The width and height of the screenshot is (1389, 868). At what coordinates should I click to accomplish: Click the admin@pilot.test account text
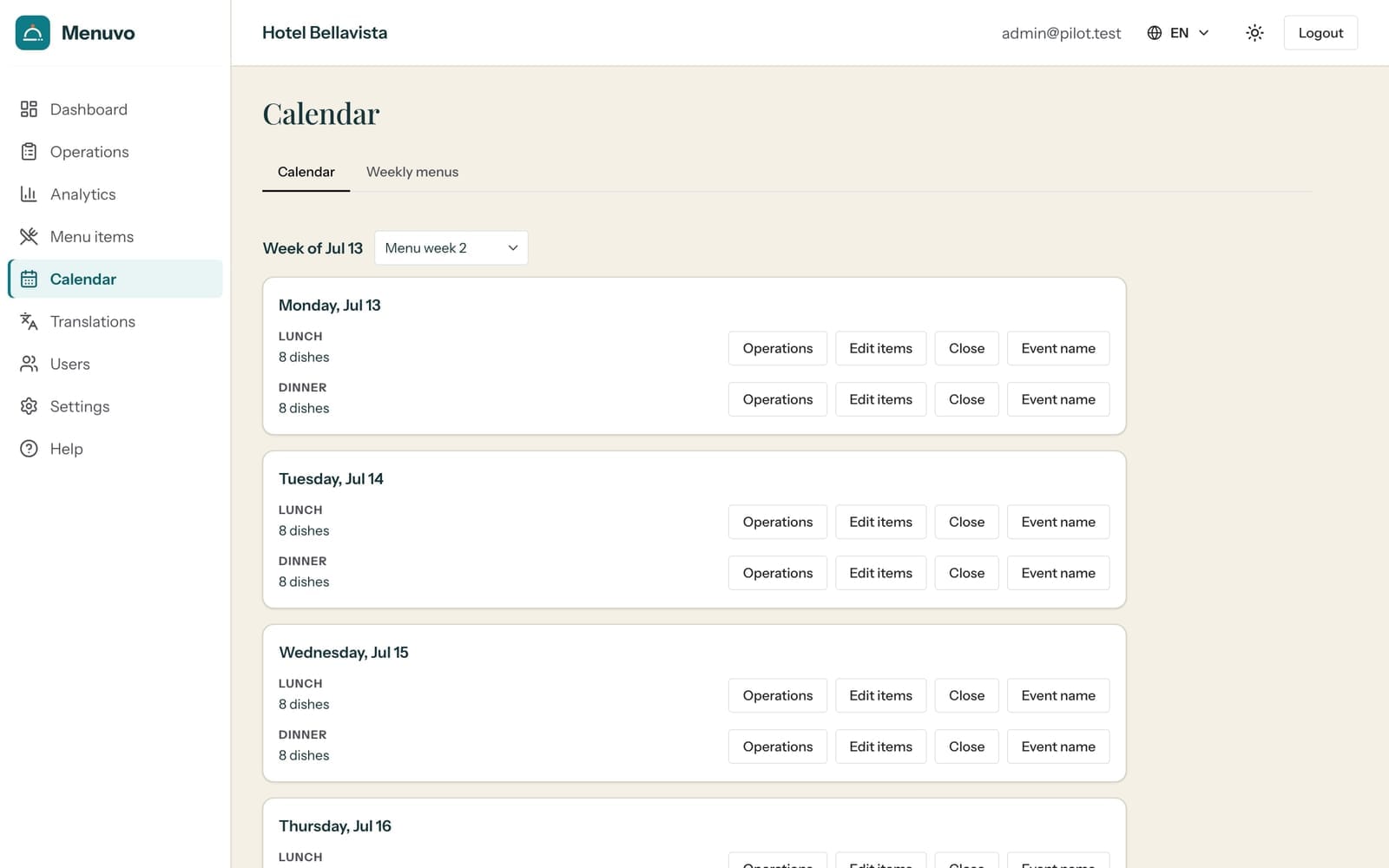point(1061,33)
